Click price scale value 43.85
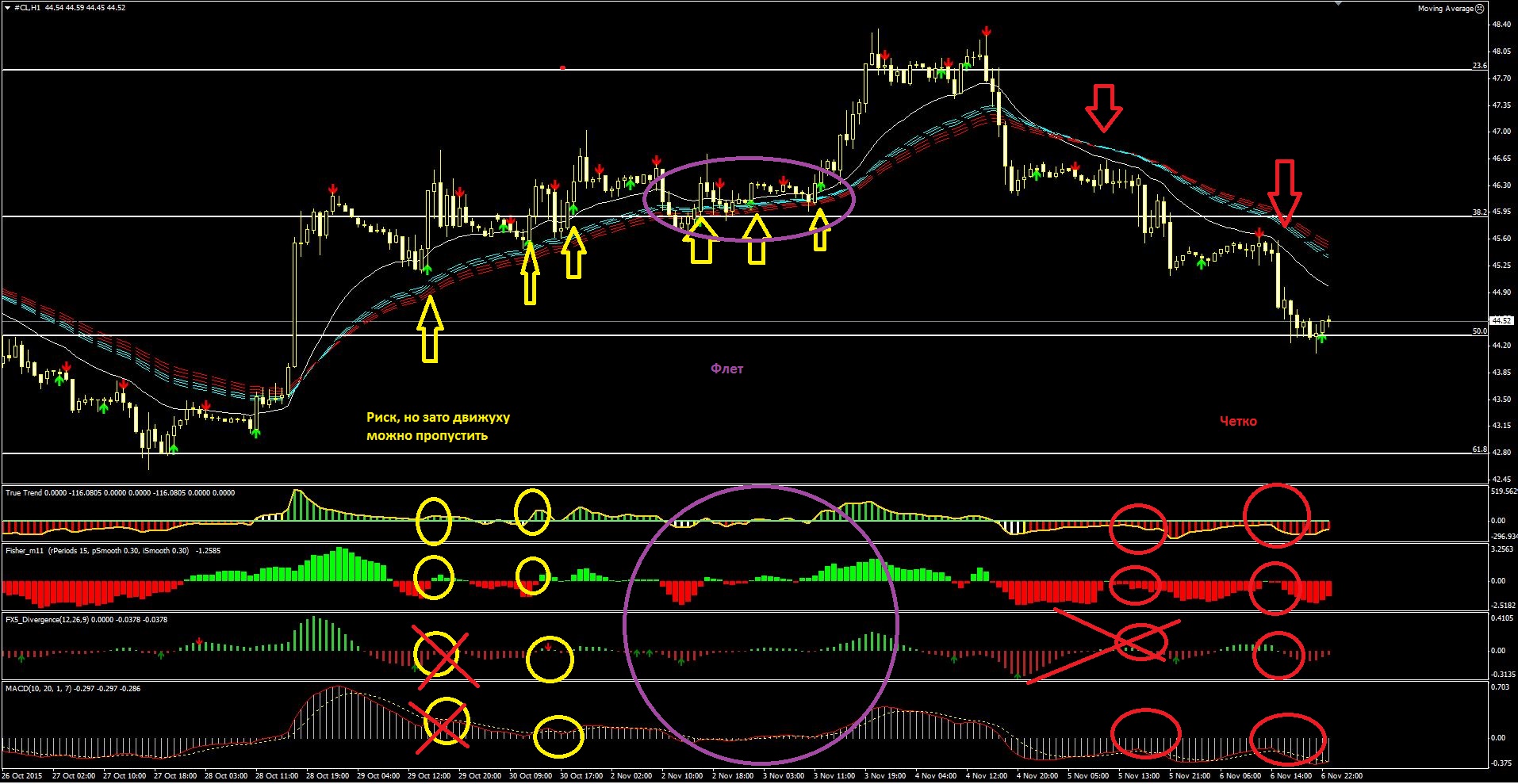The height and width of the screenshot is (784, 1518). click(1501, 373)
